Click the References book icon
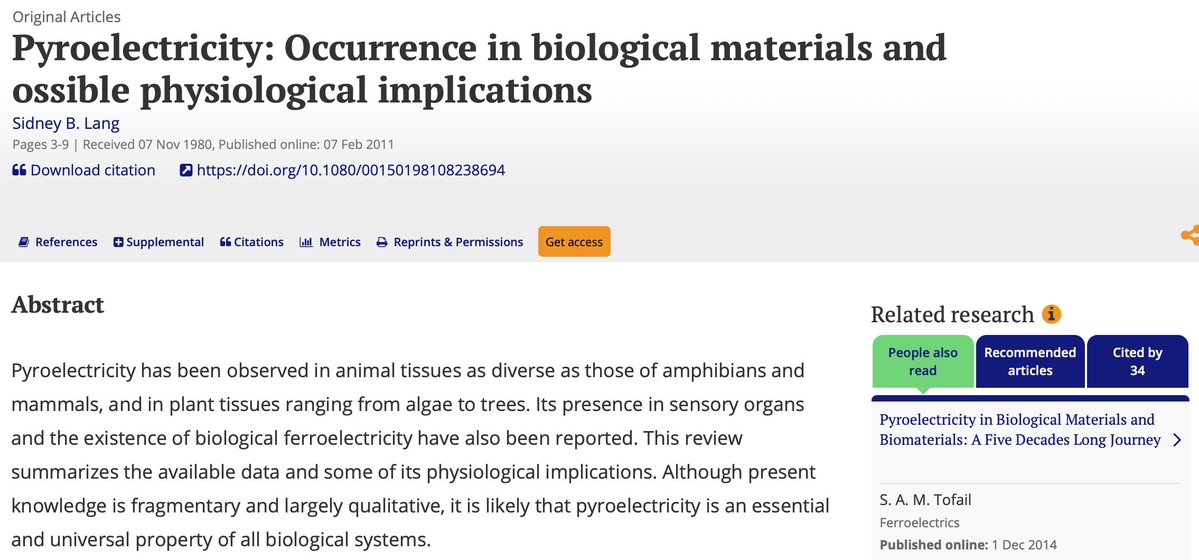 (24, 242)
